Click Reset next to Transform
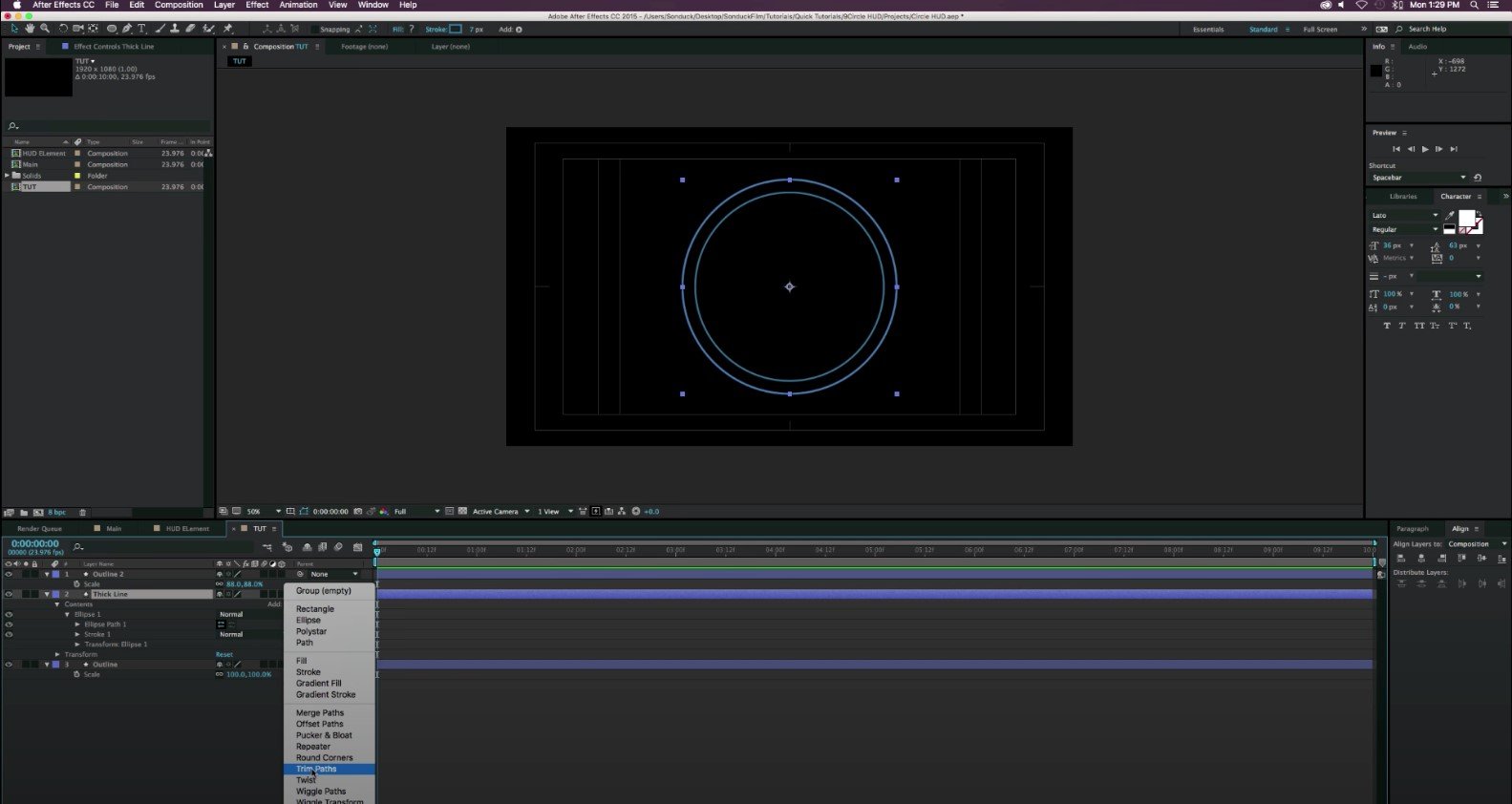This screenshot has width=1512, height=804. 224,654
